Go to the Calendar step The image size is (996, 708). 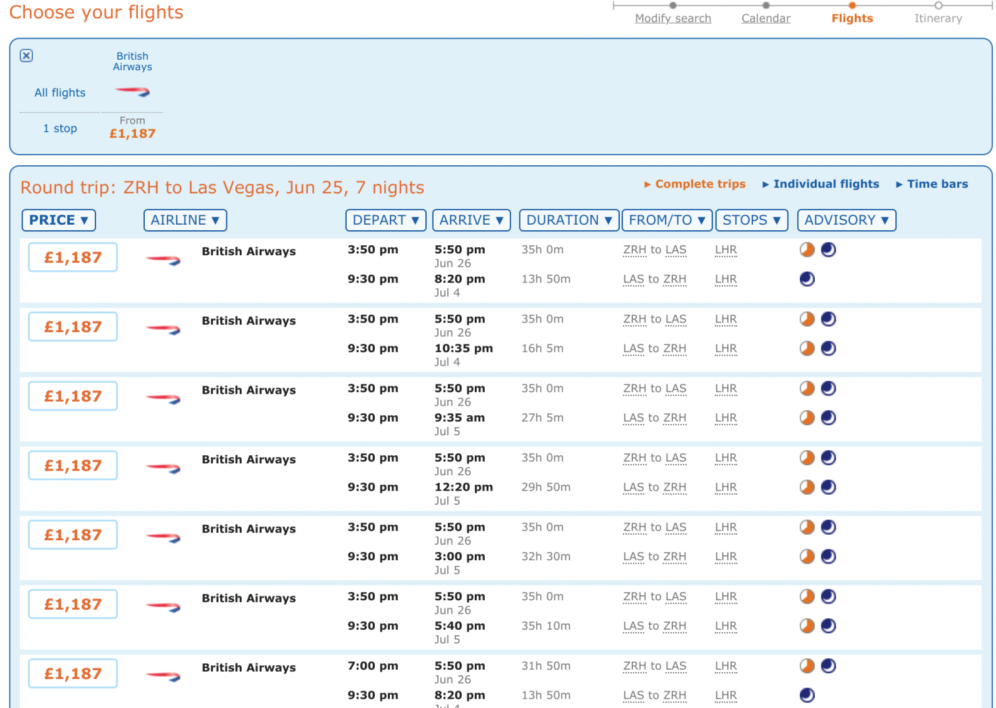(765, 18)
